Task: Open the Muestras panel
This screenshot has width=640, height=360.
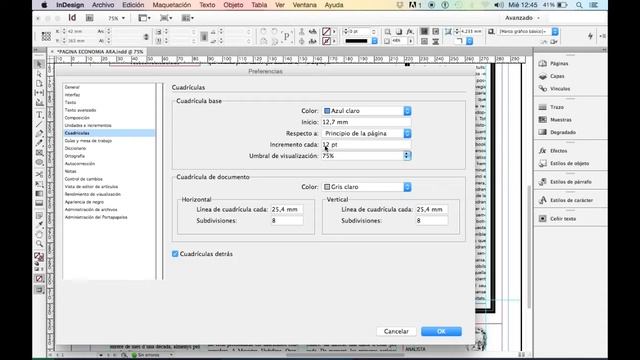Action: coord(555,120)
